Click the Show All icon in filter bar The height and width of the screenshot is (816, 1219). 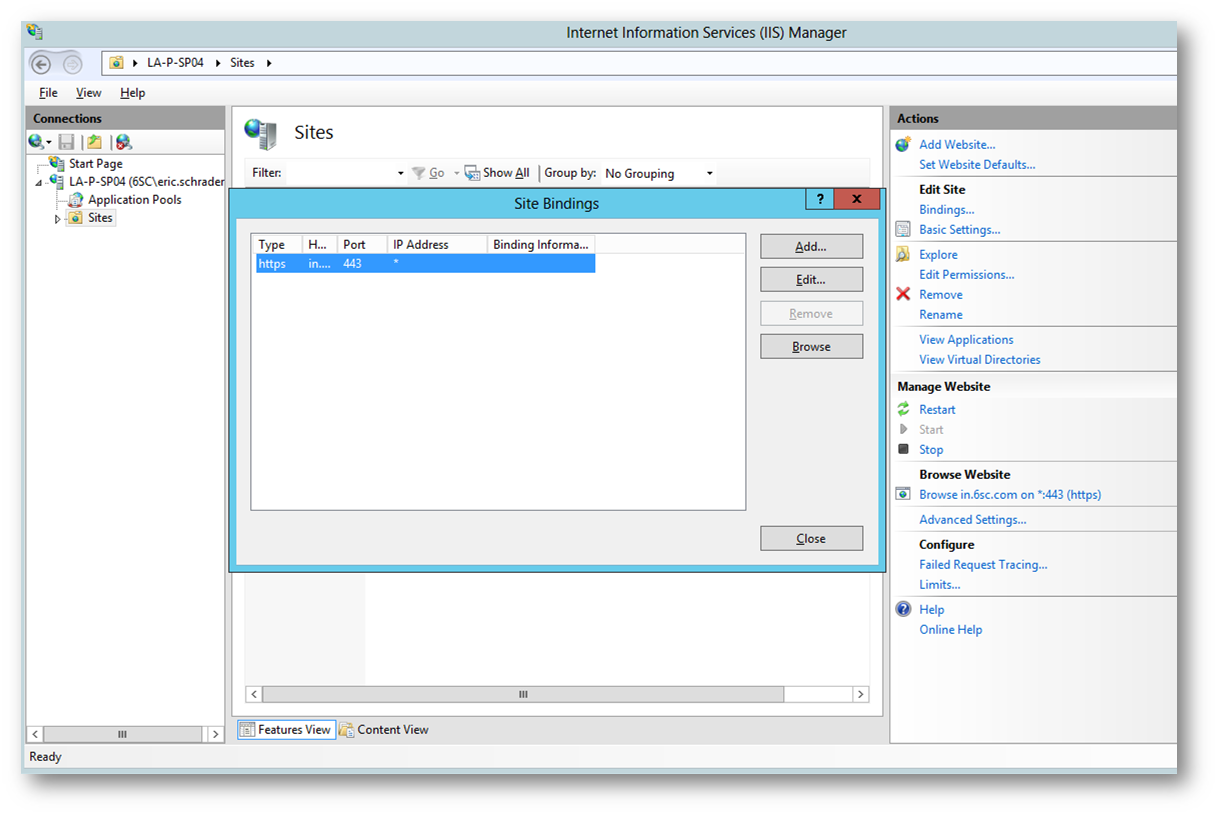click(x=473, y=173)
